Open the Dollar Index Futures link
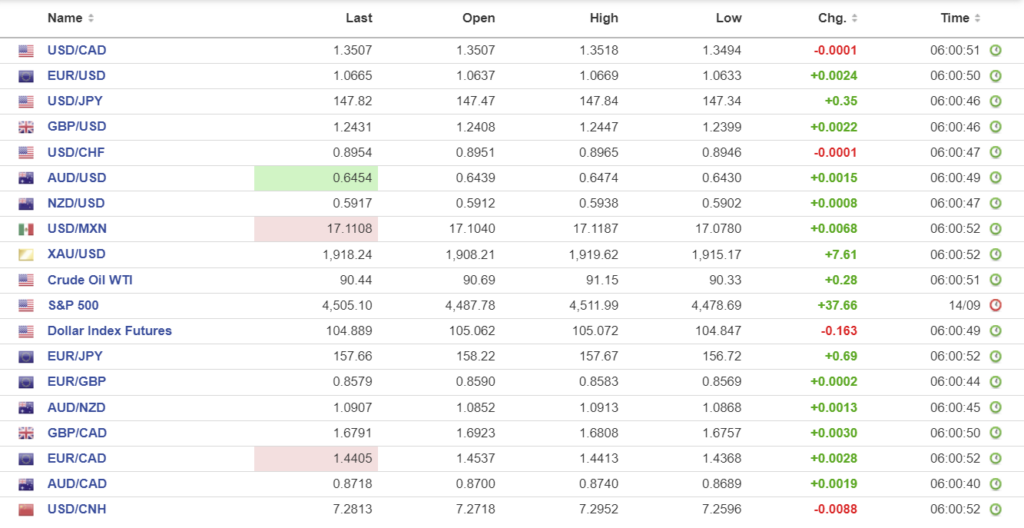The width and height of the screenshot is (1024, 528). pyautogui.click(x=109, y=331)
